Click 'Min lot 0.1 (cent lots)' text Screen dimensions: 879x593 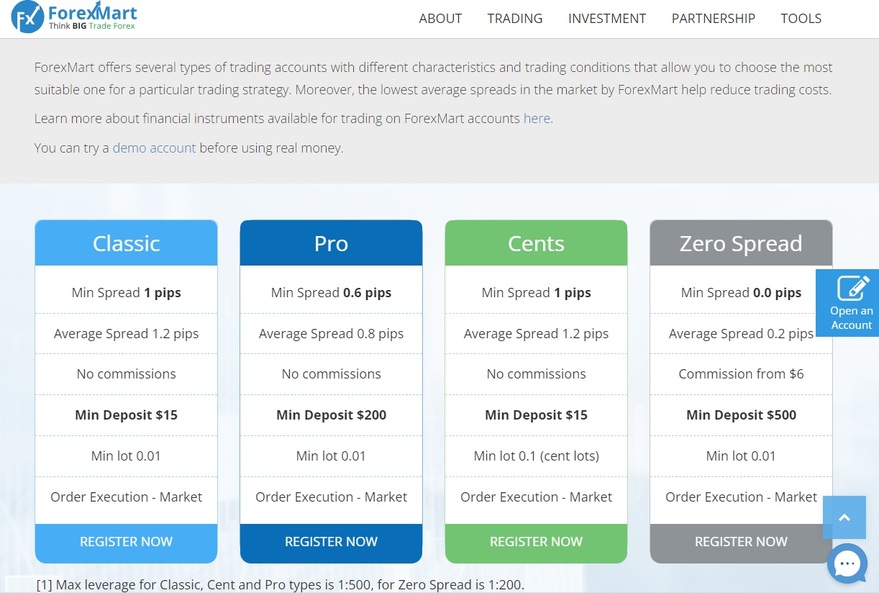[x=536, y=456]
